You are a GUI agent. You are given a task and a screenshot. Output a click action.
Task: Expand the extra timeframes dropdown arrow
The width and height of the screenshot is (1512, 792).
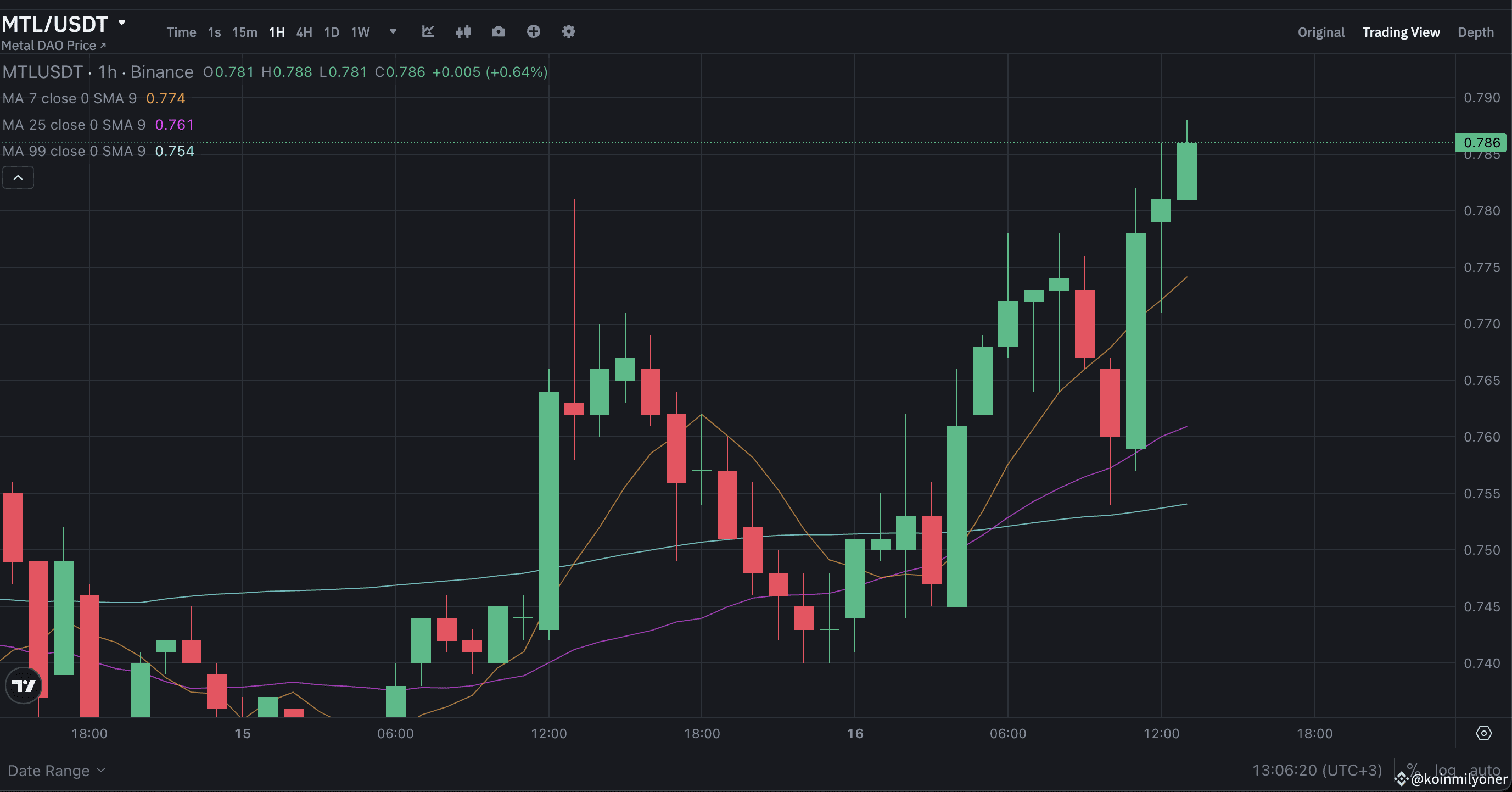(392, 32)
